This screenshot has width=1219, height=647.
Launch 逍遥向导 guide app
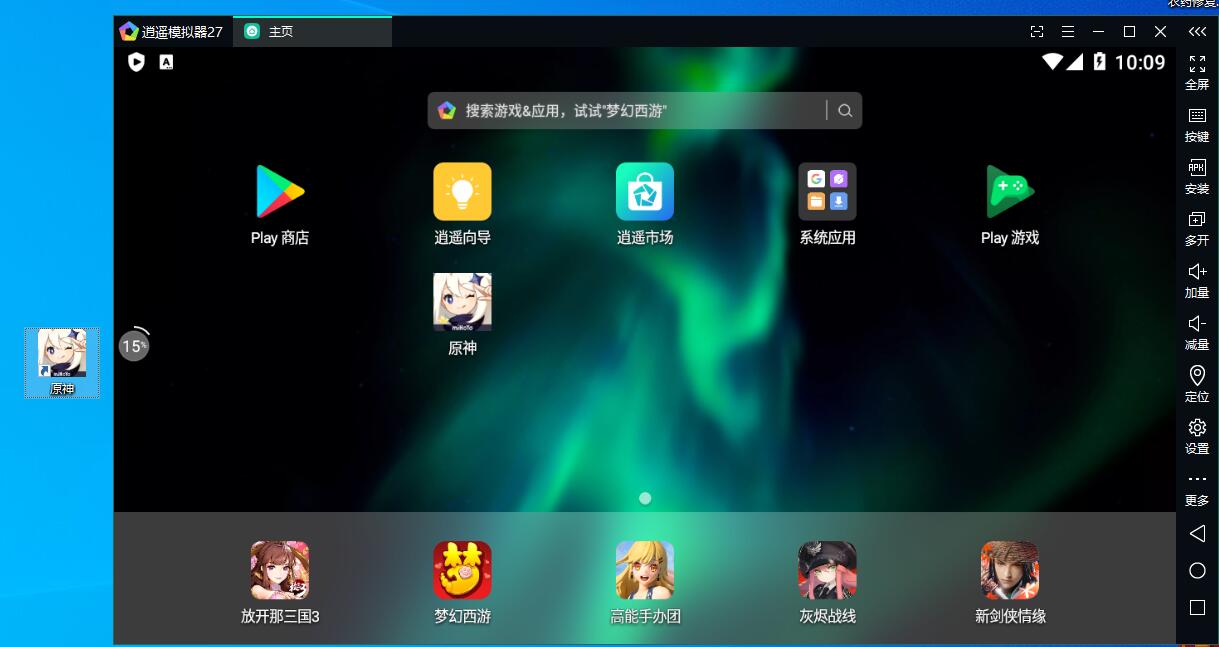coord(462,192)
